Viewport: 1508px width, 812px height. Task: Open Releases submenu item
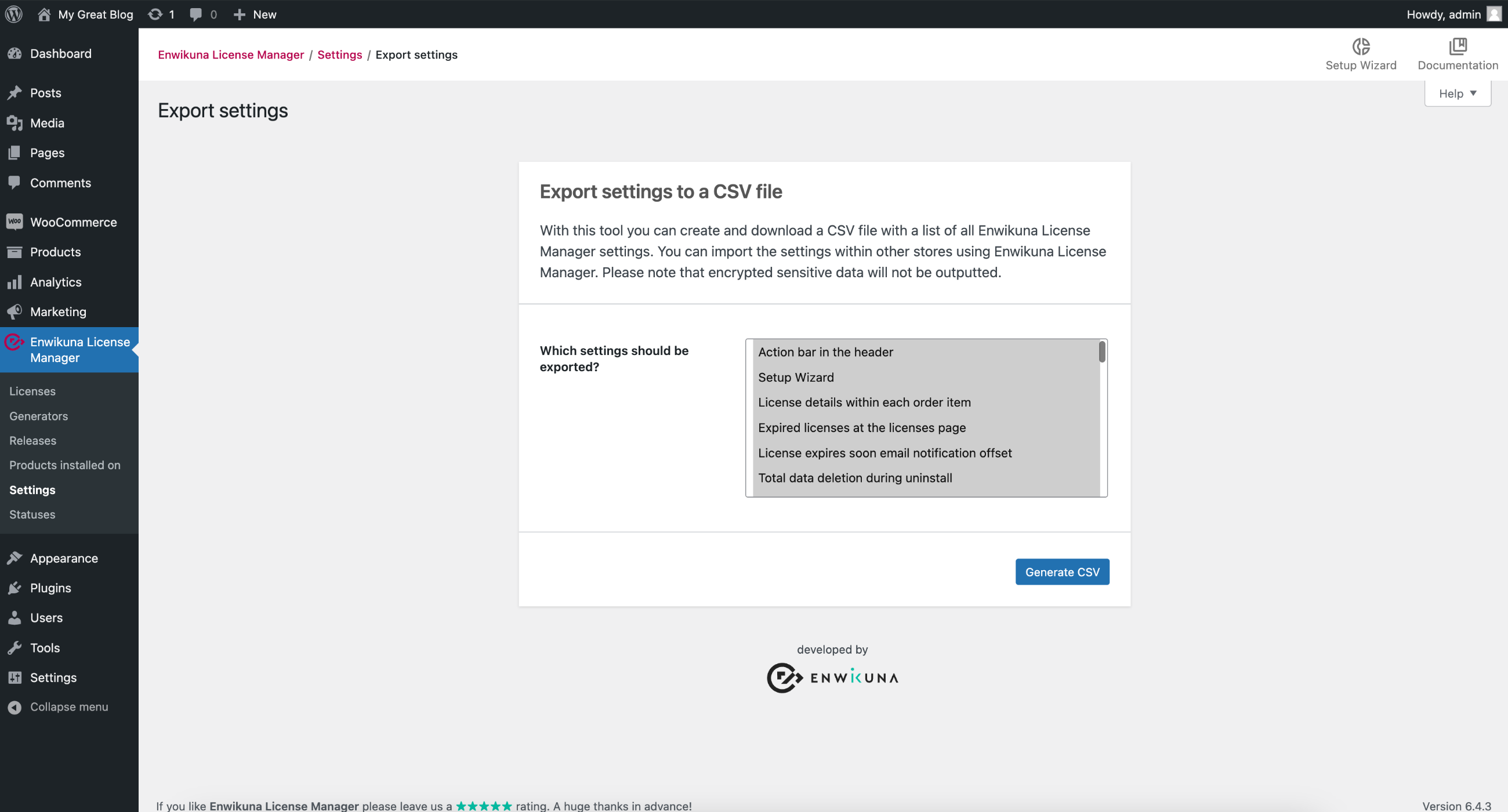(33, 441)
